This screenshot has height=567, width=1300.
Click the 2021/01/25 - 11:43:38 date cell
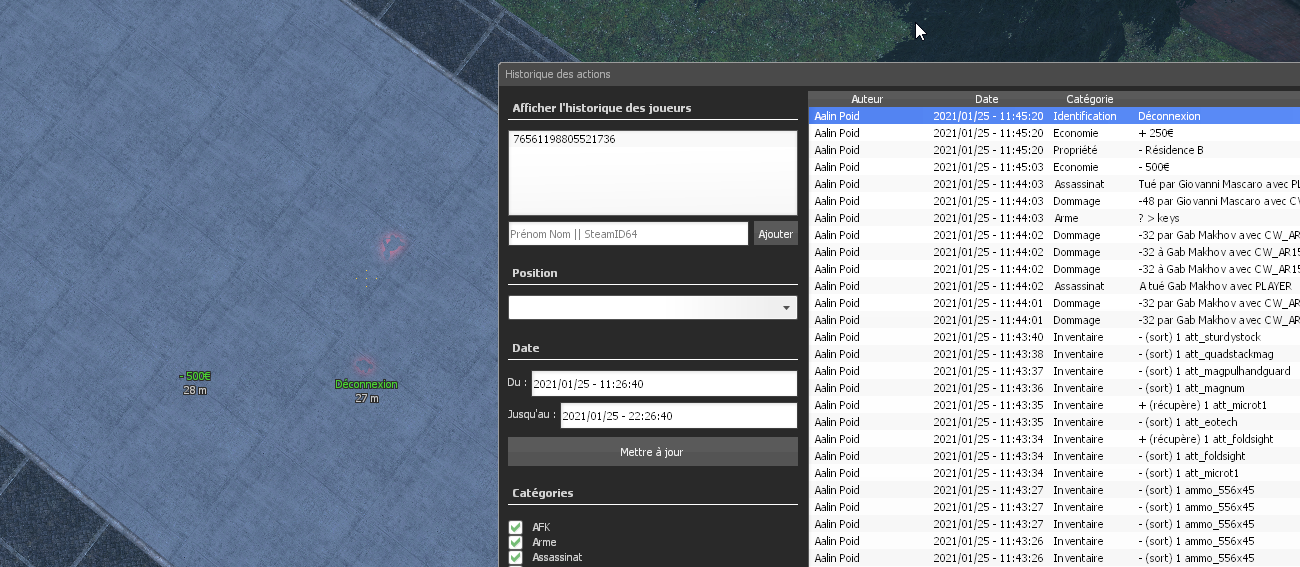(988, 354)
